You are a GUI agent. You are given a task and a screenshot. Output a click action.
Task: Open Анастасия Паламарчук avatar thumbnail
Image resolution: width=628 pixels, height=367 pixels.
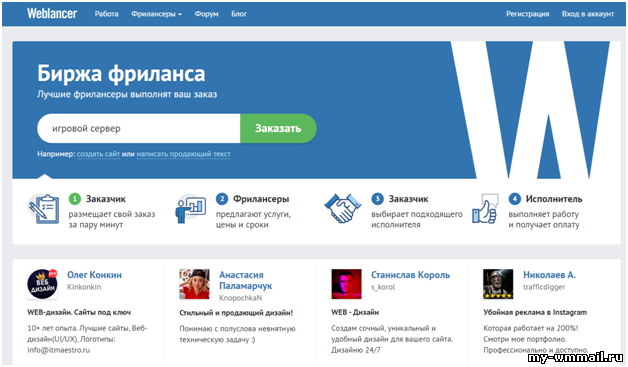click(x=194, y=284)
